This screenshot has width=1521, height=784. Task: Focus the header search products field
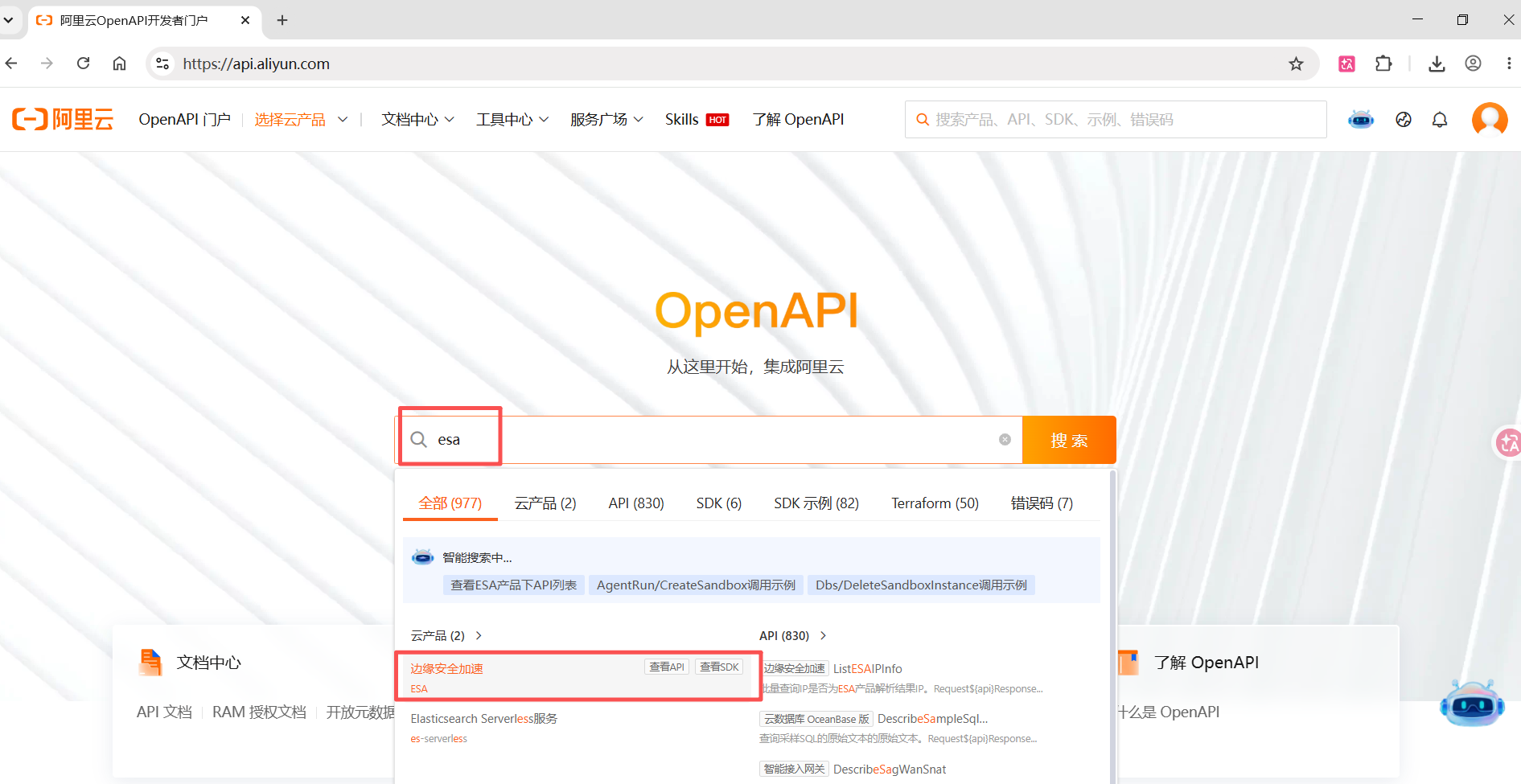coord(1116,119)
